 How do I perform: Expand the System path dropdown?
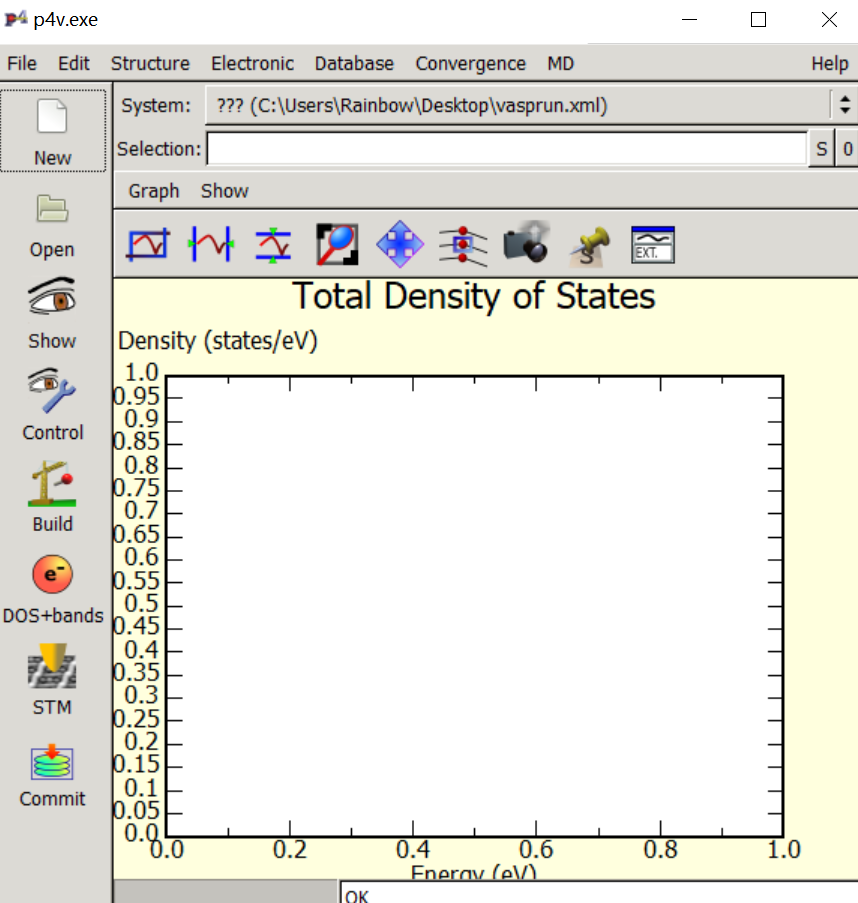tap(844, 105)
